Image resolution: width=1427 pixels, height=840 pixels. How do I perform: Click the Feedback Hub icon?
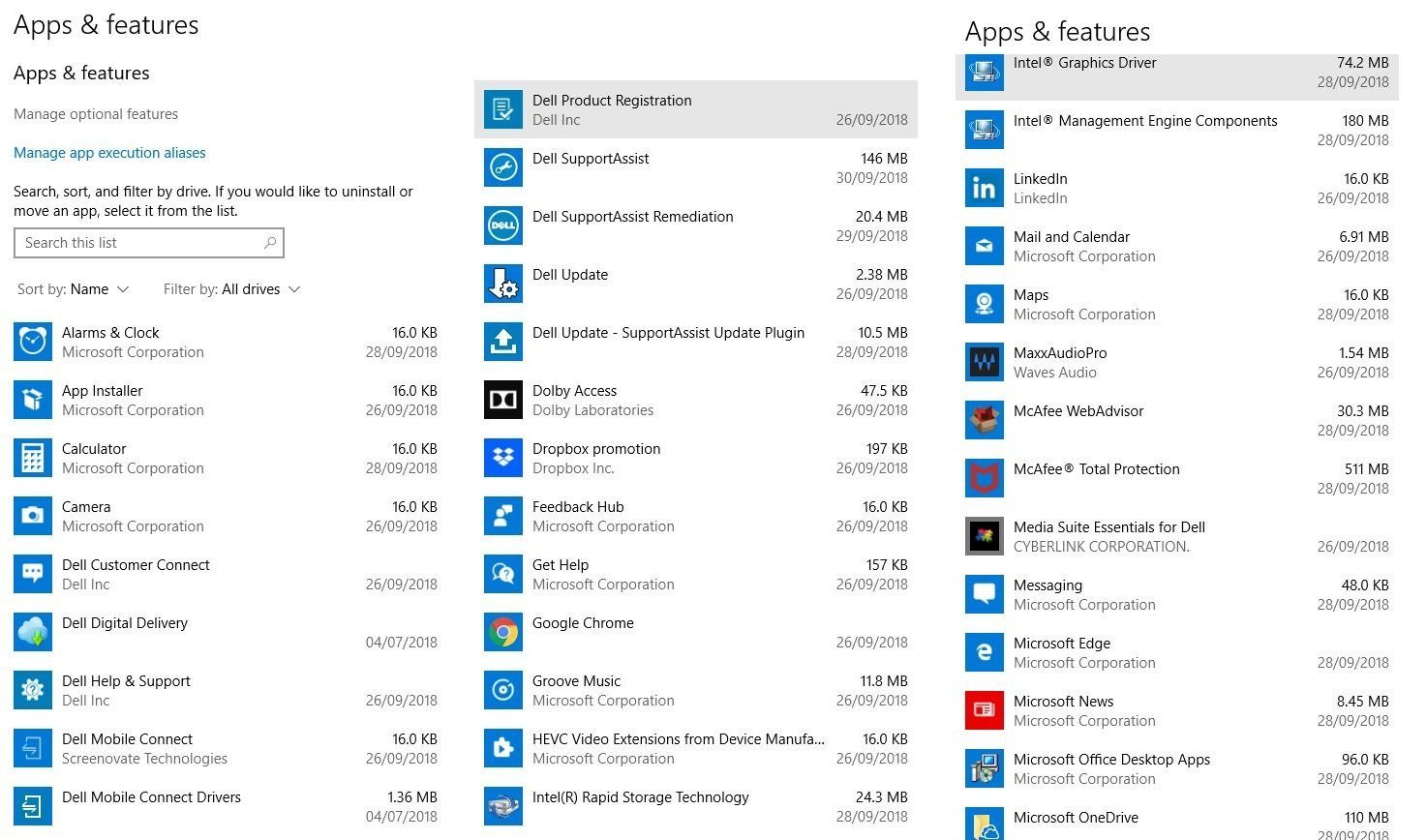pos(503,516)
